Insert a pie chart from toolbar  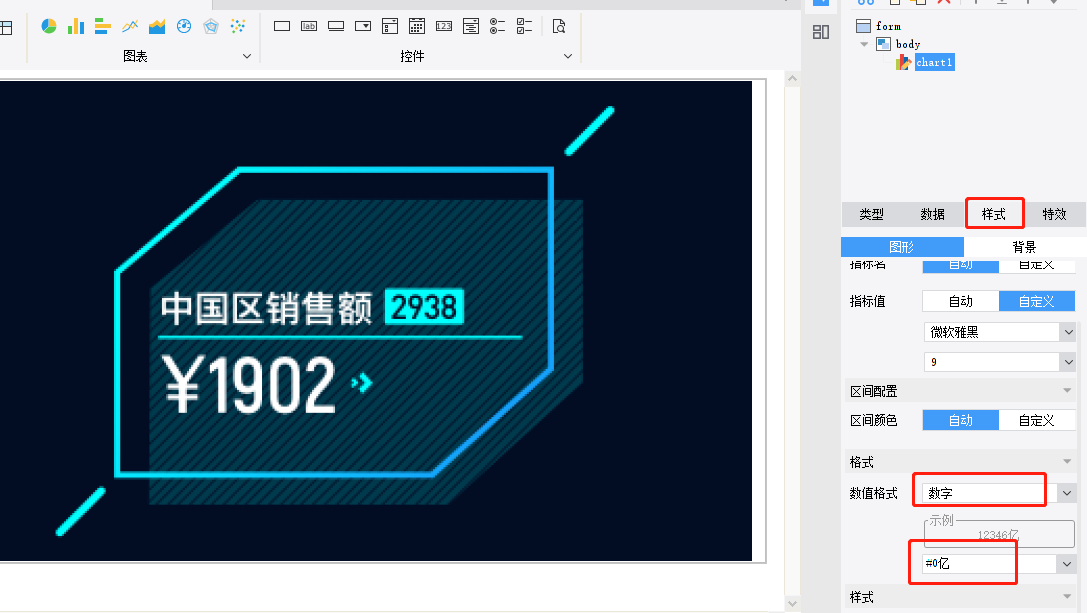(x=49, y=26)
